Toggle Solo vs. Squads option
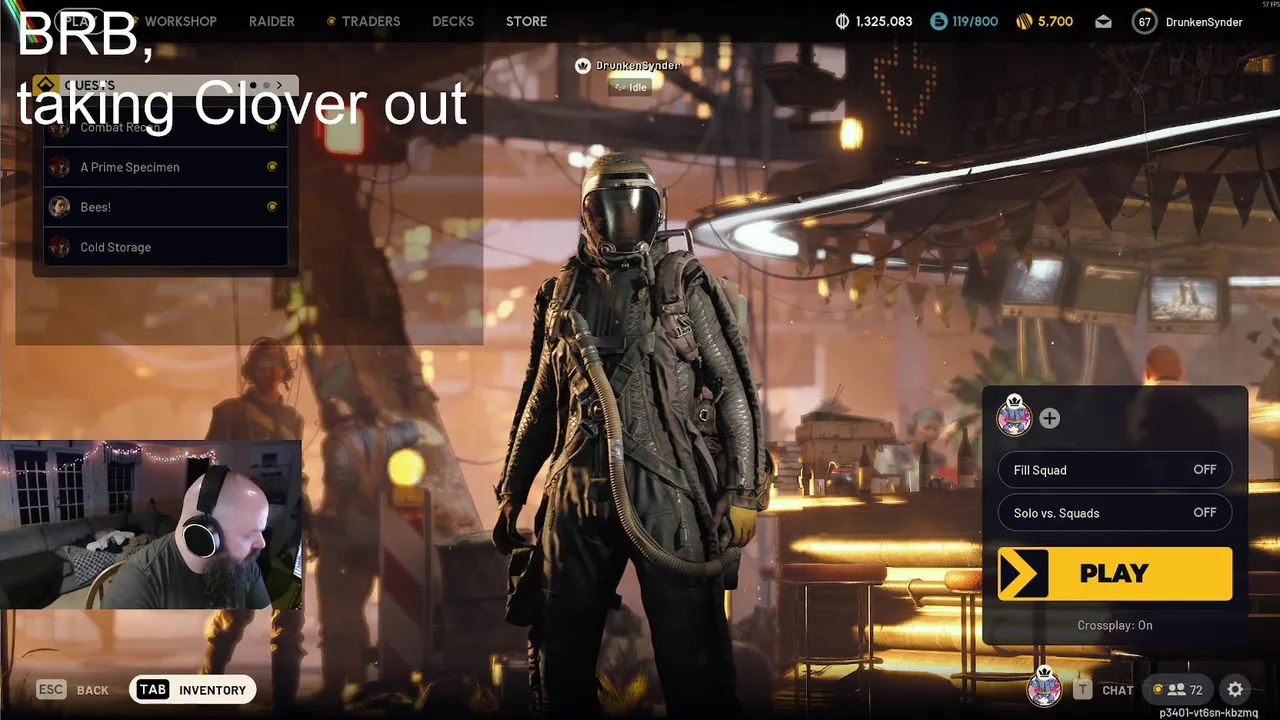Viewport: 1280px width, 720px height. click(1115, 513)
